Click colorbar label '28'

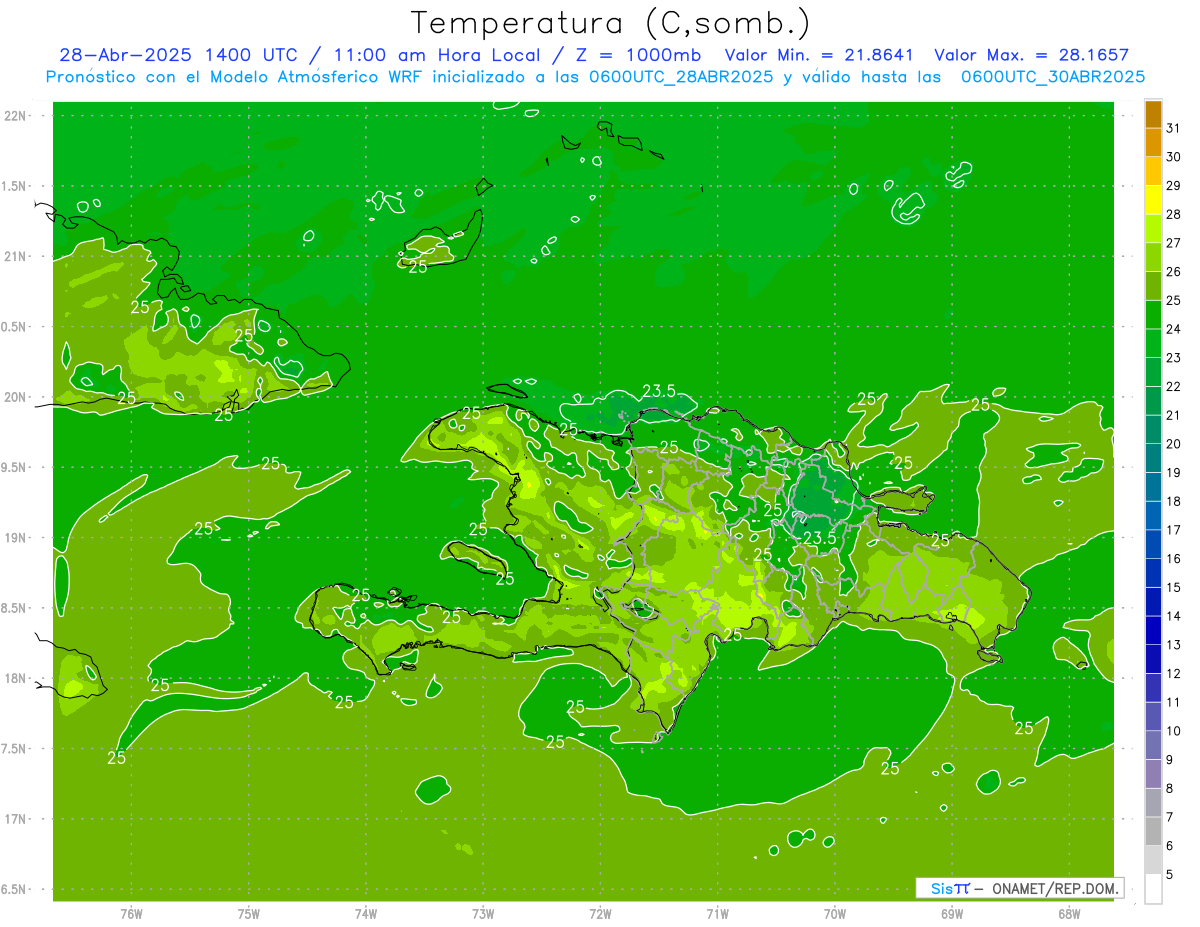(1174, 214)
